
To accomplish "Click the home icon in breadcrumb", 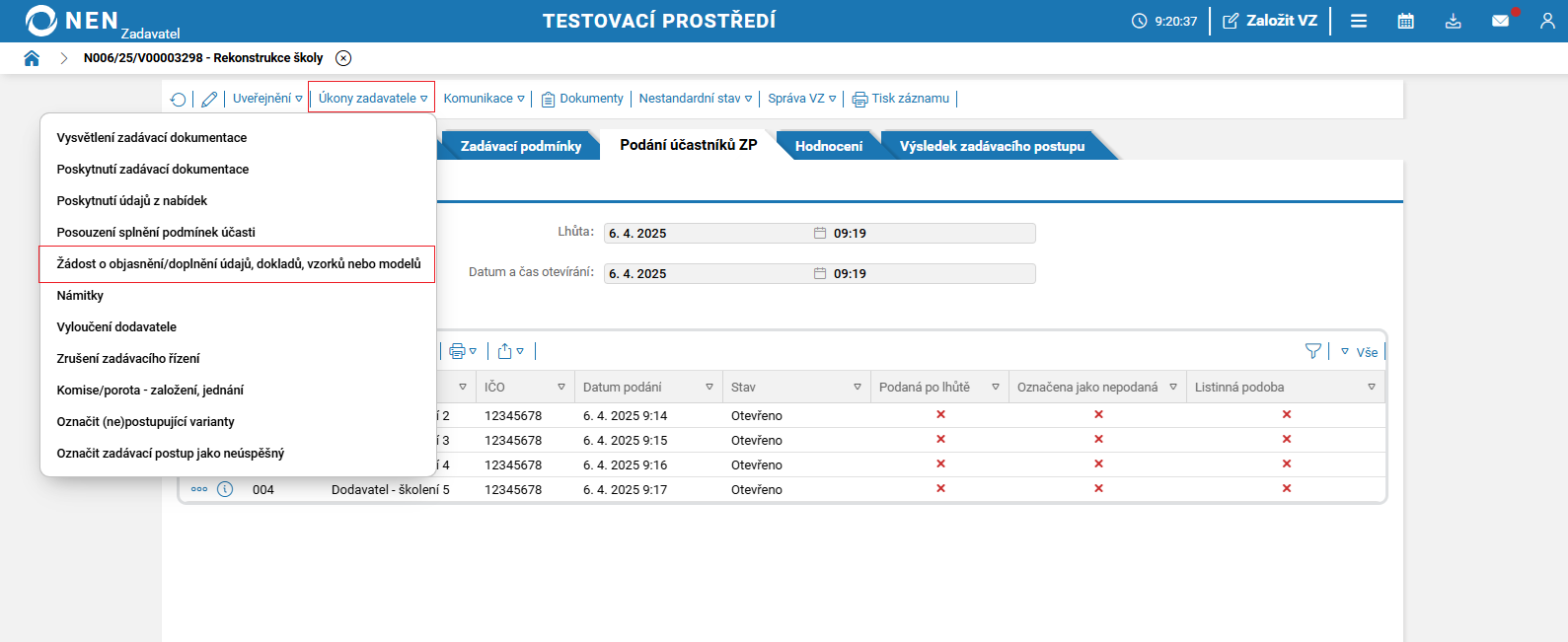I will click(32, 58).
